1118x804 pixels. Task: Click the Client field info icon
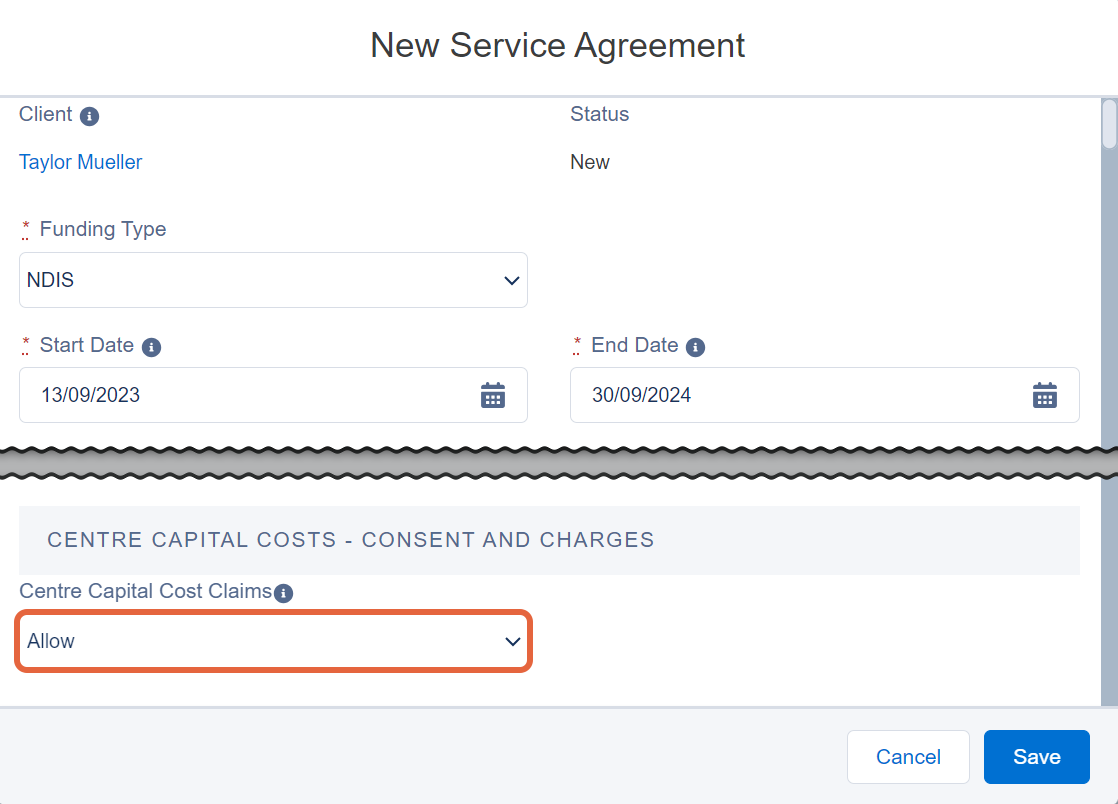click(x=89, y=116)
